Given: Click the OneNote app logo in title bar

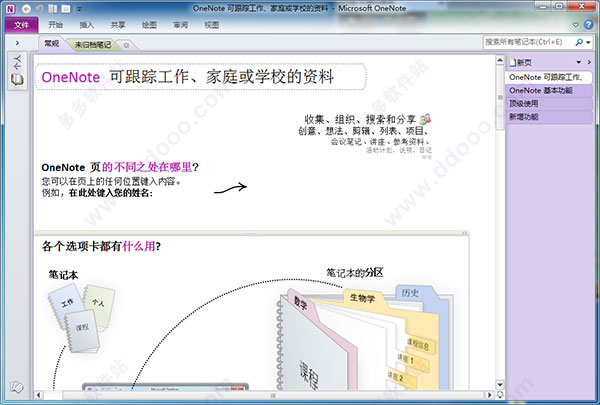Looking at the screenshot, I should (x=11, y=8).
